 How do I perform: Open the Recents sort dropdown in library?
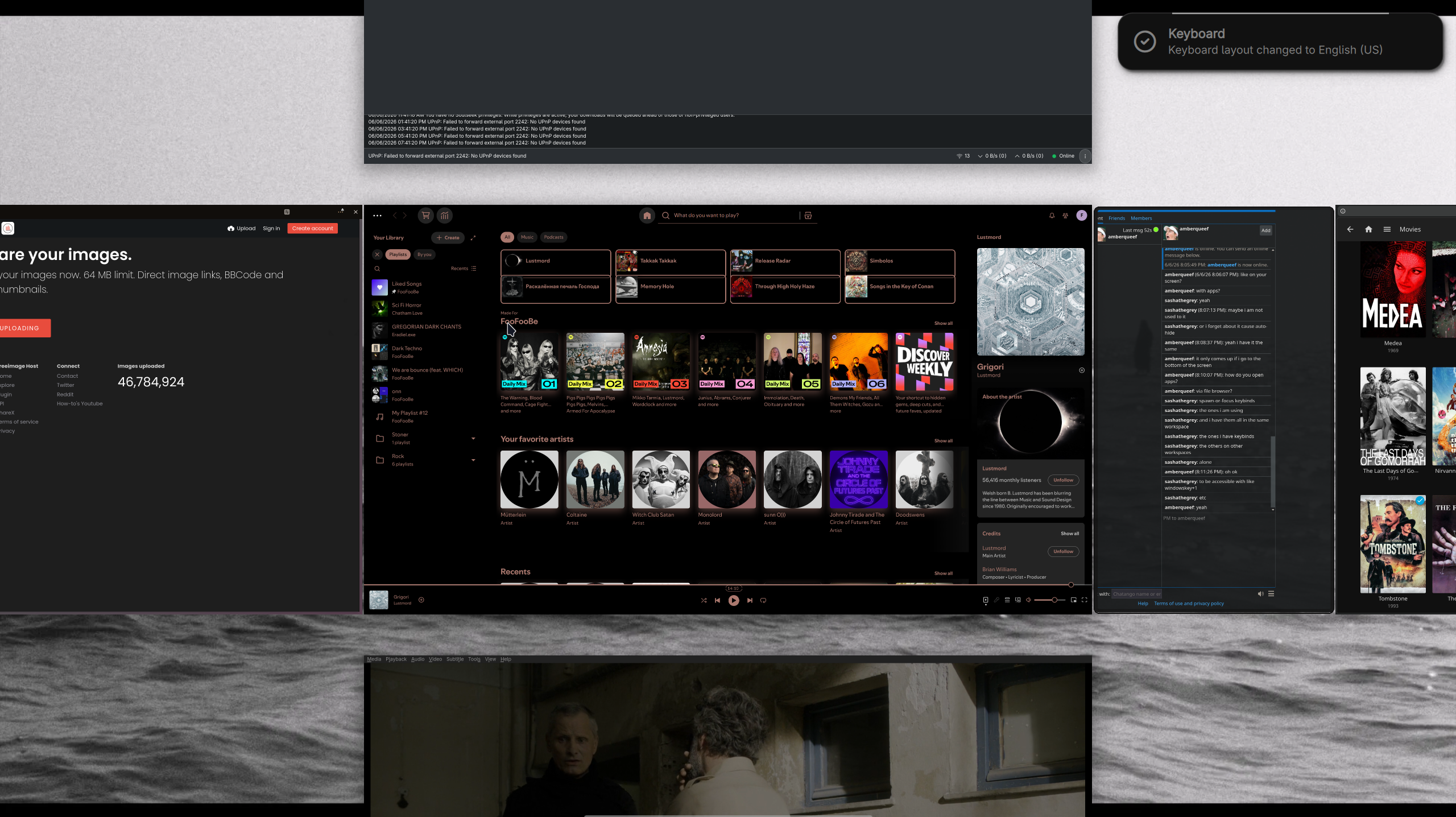point(464,269)
